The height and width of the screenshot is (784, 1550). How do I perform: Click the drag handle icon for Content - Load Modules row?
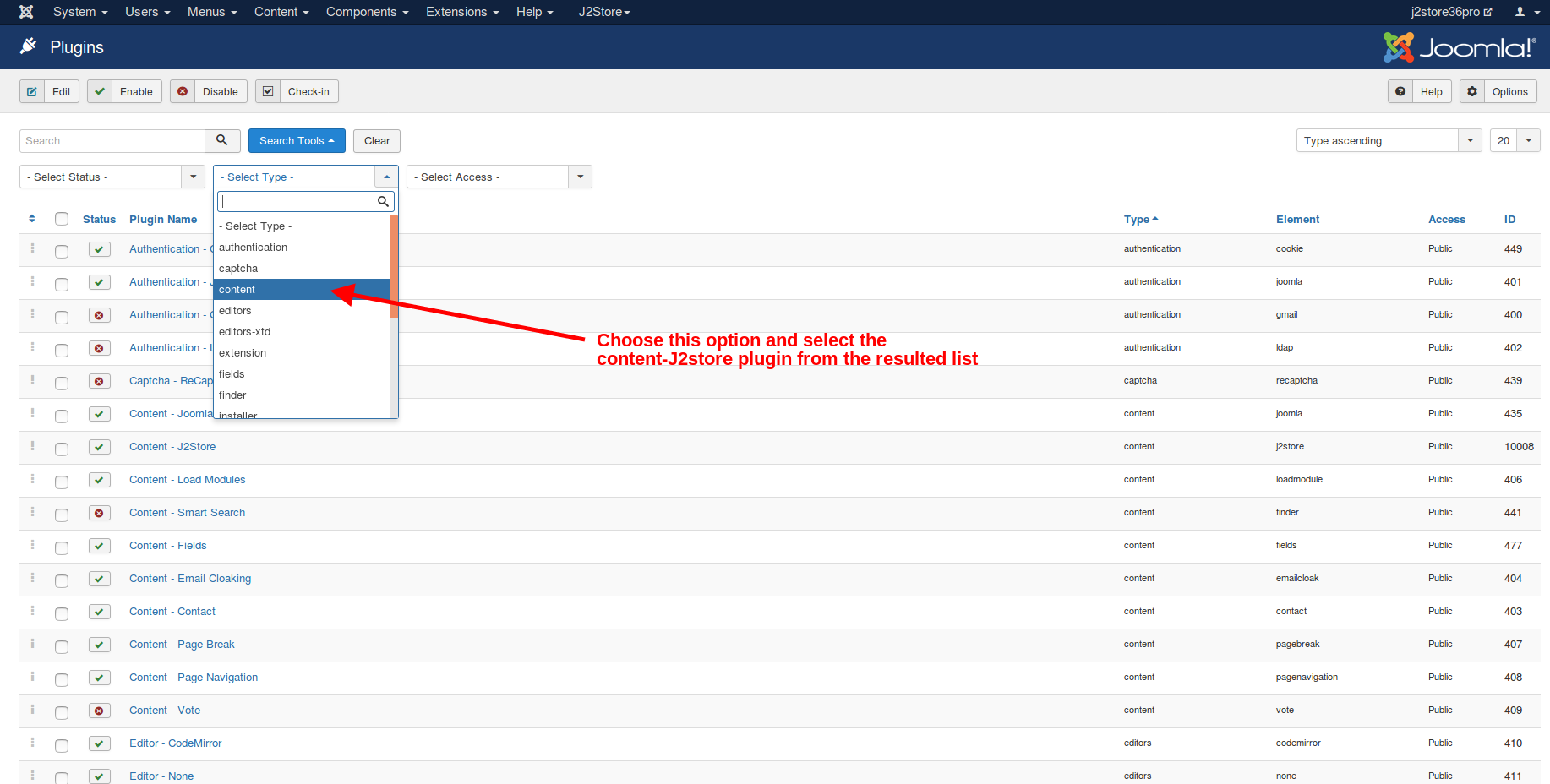coord(33,479)
